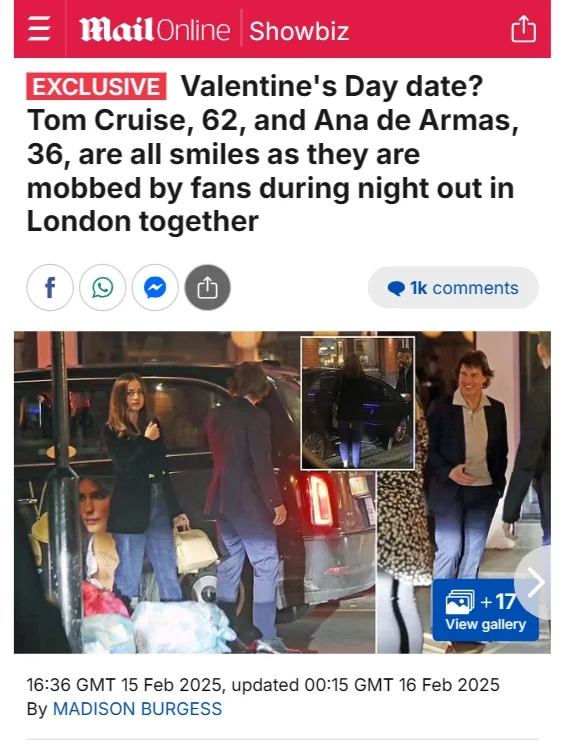The height and width of the screenshot is (753, 564).
Task: Open the 1k comments section
Action: click(453, 288)
